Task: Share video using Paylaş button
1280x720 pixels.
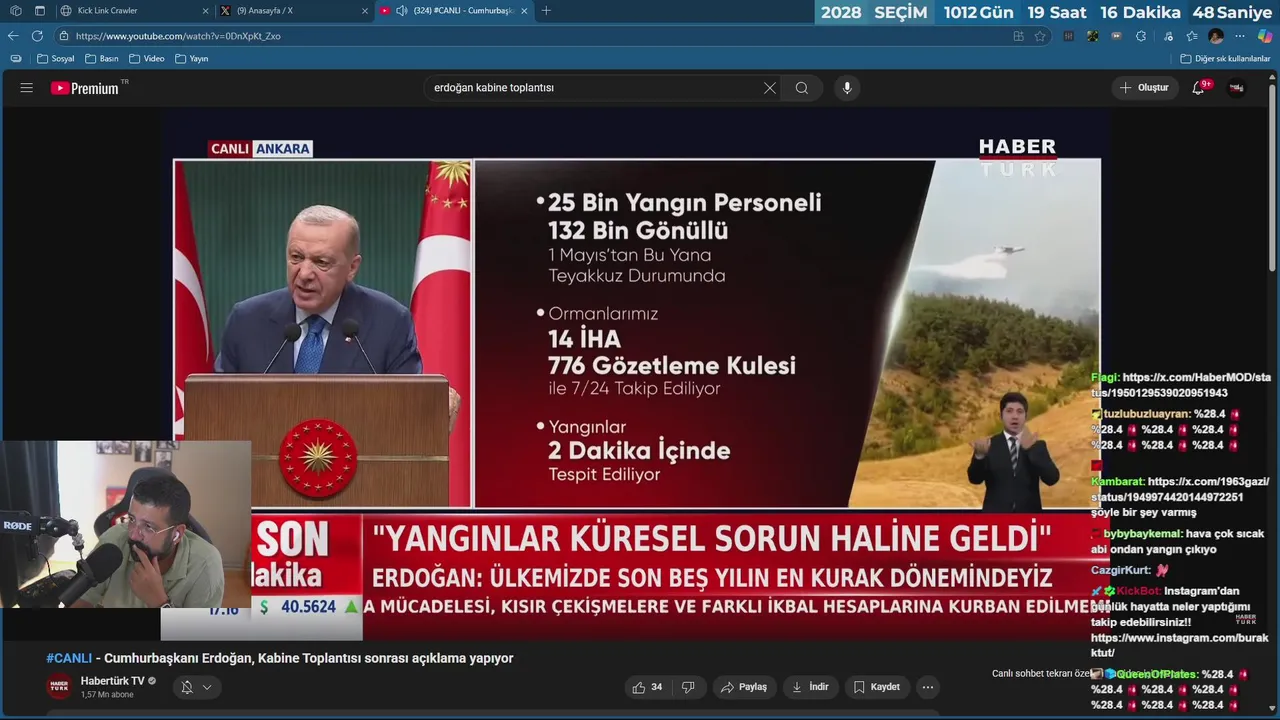Action: point(744,687)
